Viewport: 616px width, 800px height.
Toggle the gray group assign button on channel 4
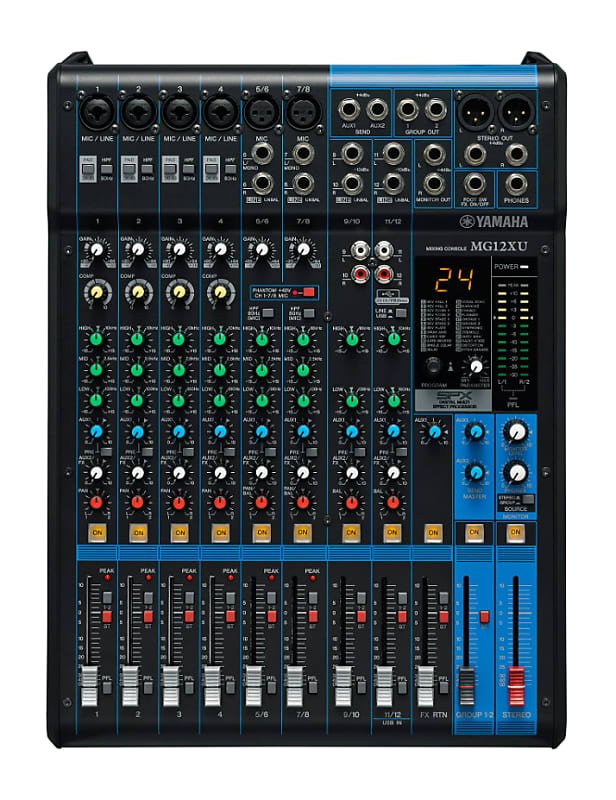click(230, 598)
